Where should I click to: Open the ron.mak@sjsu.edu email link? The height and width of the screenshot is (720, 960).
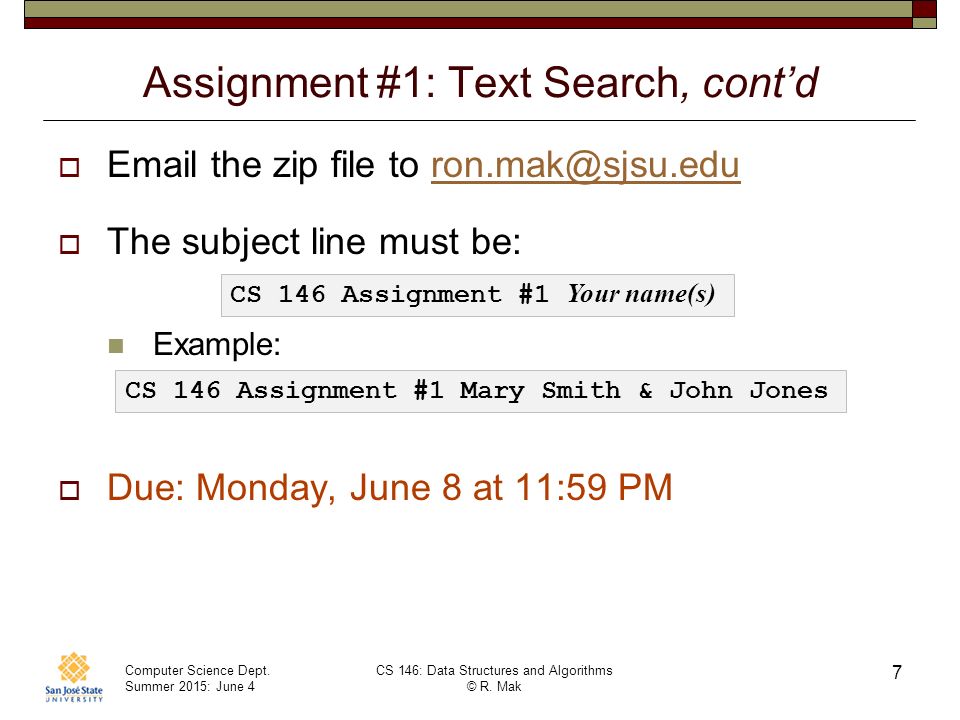click(x=585, y=165)
